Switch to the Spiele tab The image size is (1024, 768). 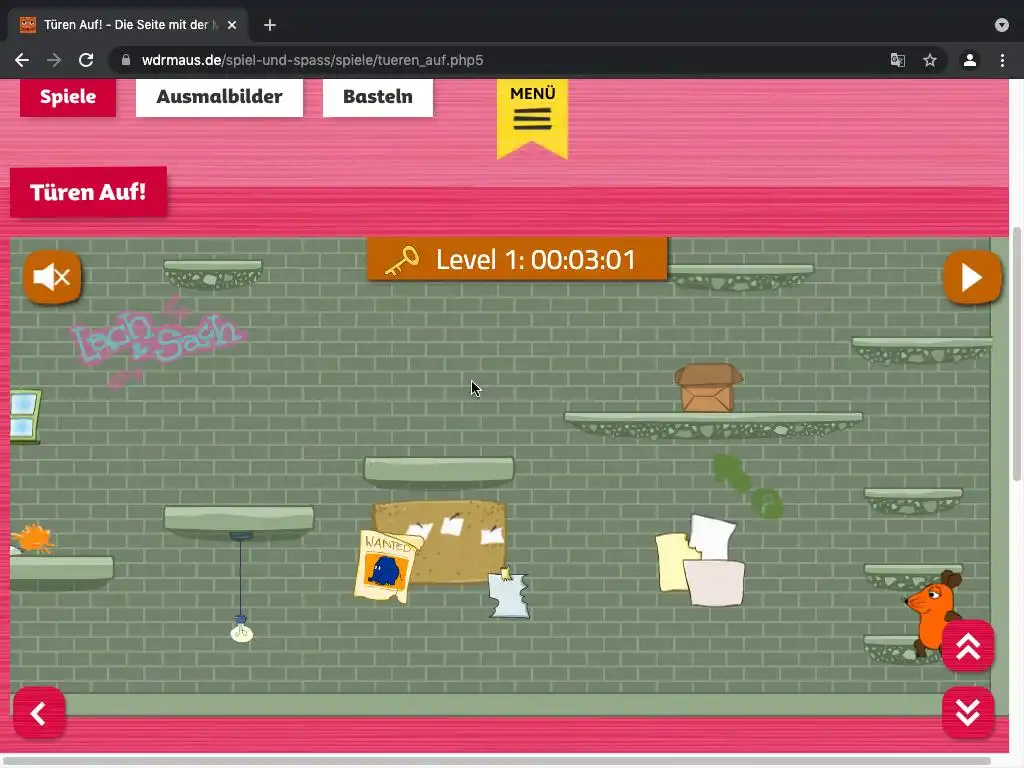[68, 97]
